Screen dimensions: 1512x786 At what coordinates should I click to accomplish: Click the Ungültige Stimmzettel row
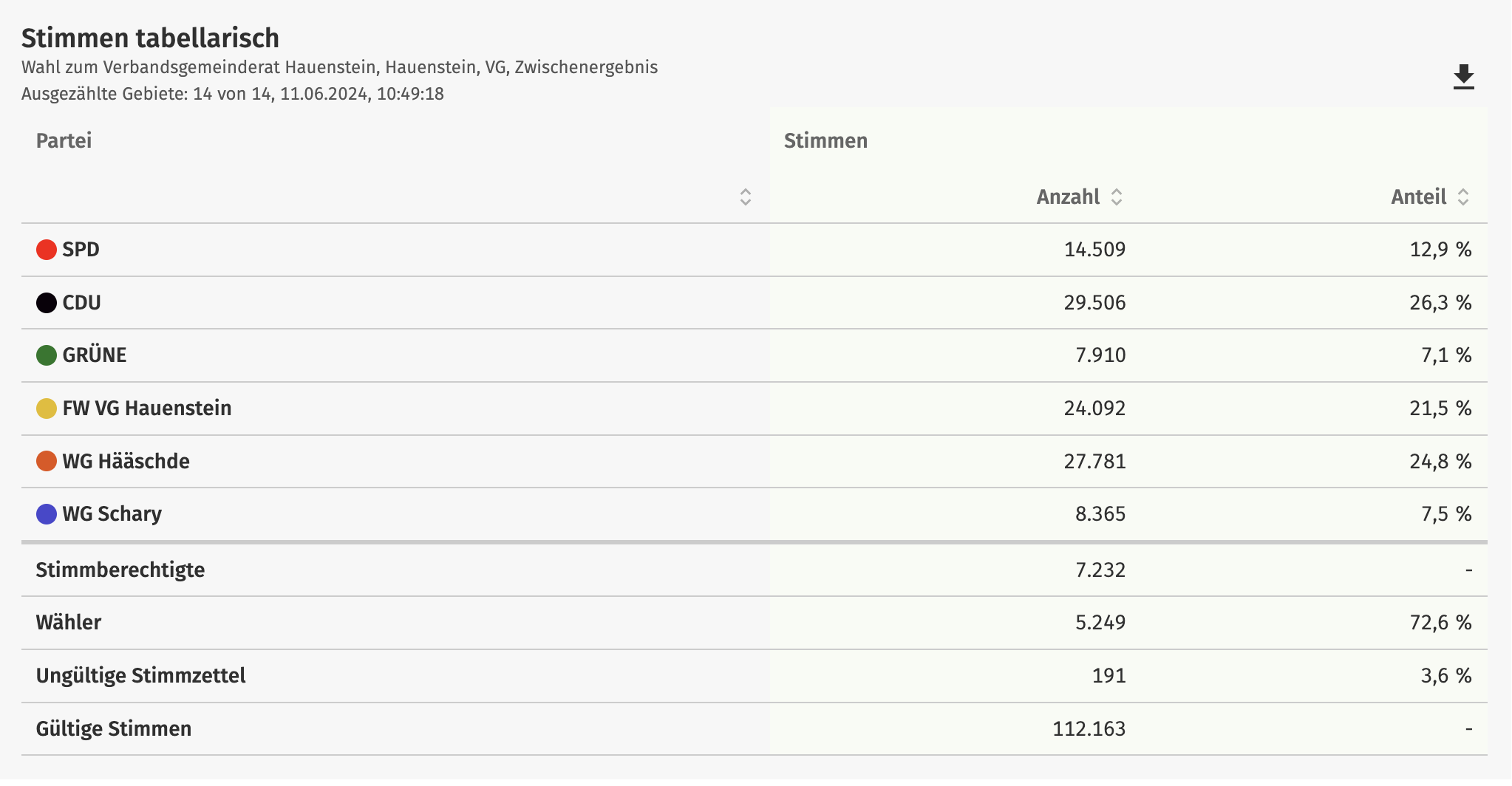[x=754, y=676]
